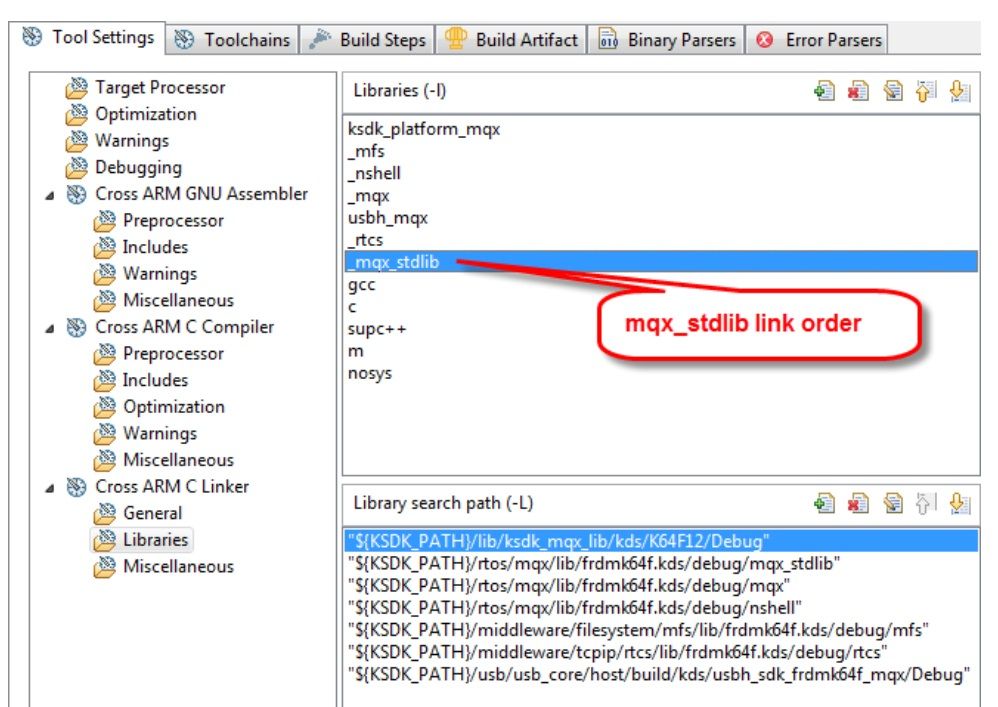Select Cross ARM GNU Assembler item
Image resolution: width=998 pixels, height=707 pixels.
click(x=187, y=194)
